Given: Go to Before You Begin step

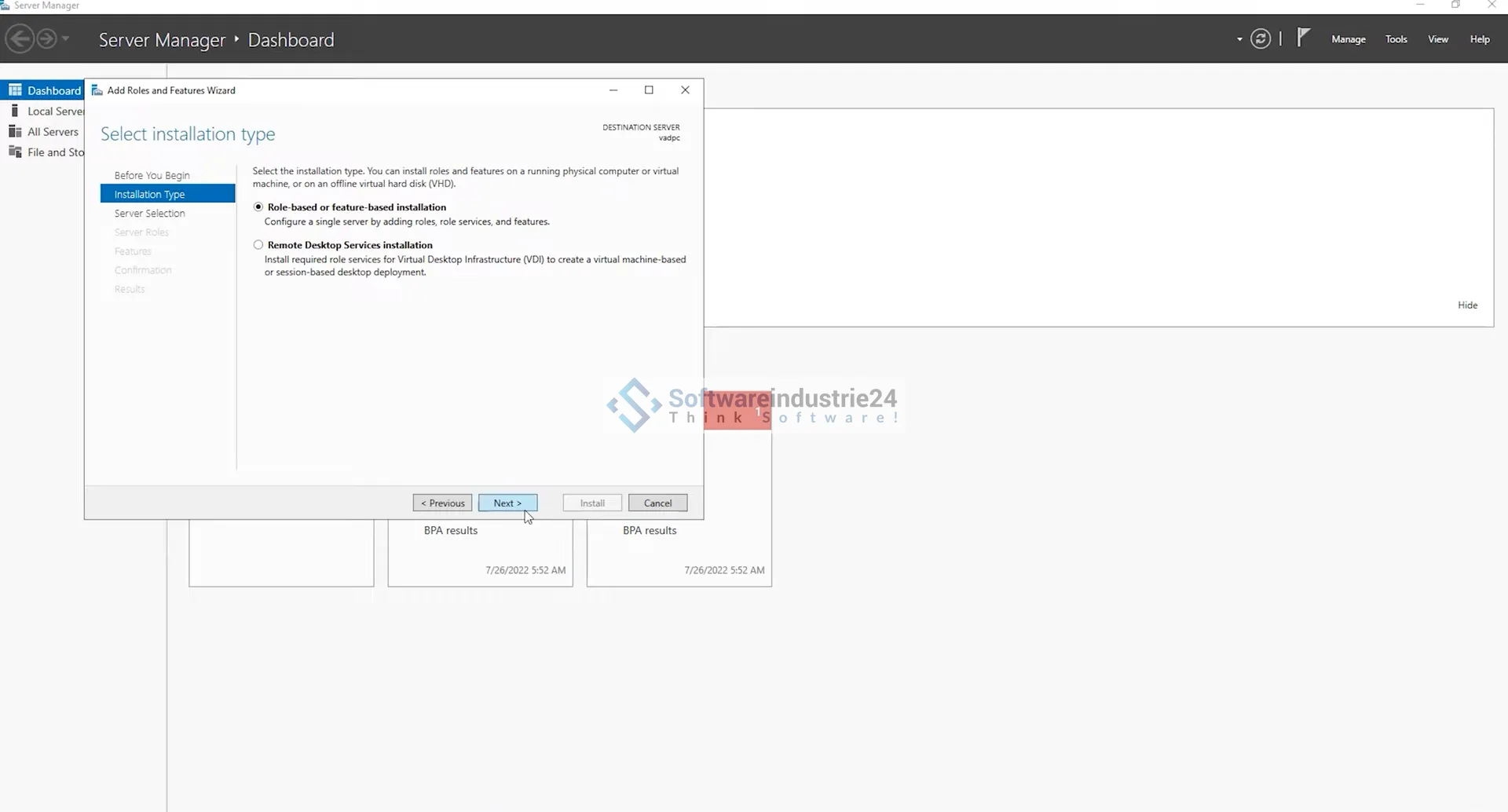Looking at the screenshot, I should 152,175.
